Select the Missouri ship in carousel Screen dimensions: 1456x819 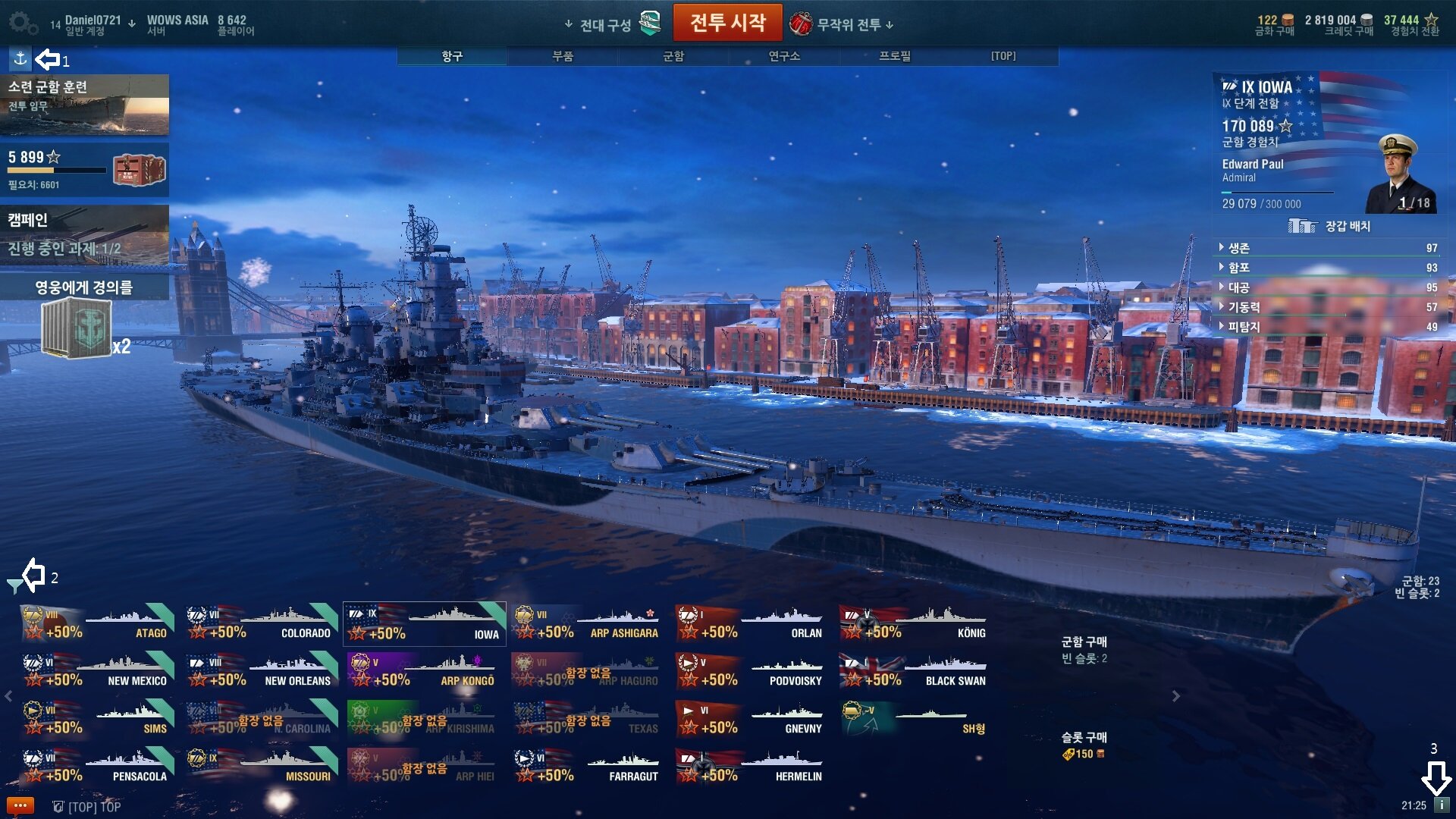(x=262, y=766)
